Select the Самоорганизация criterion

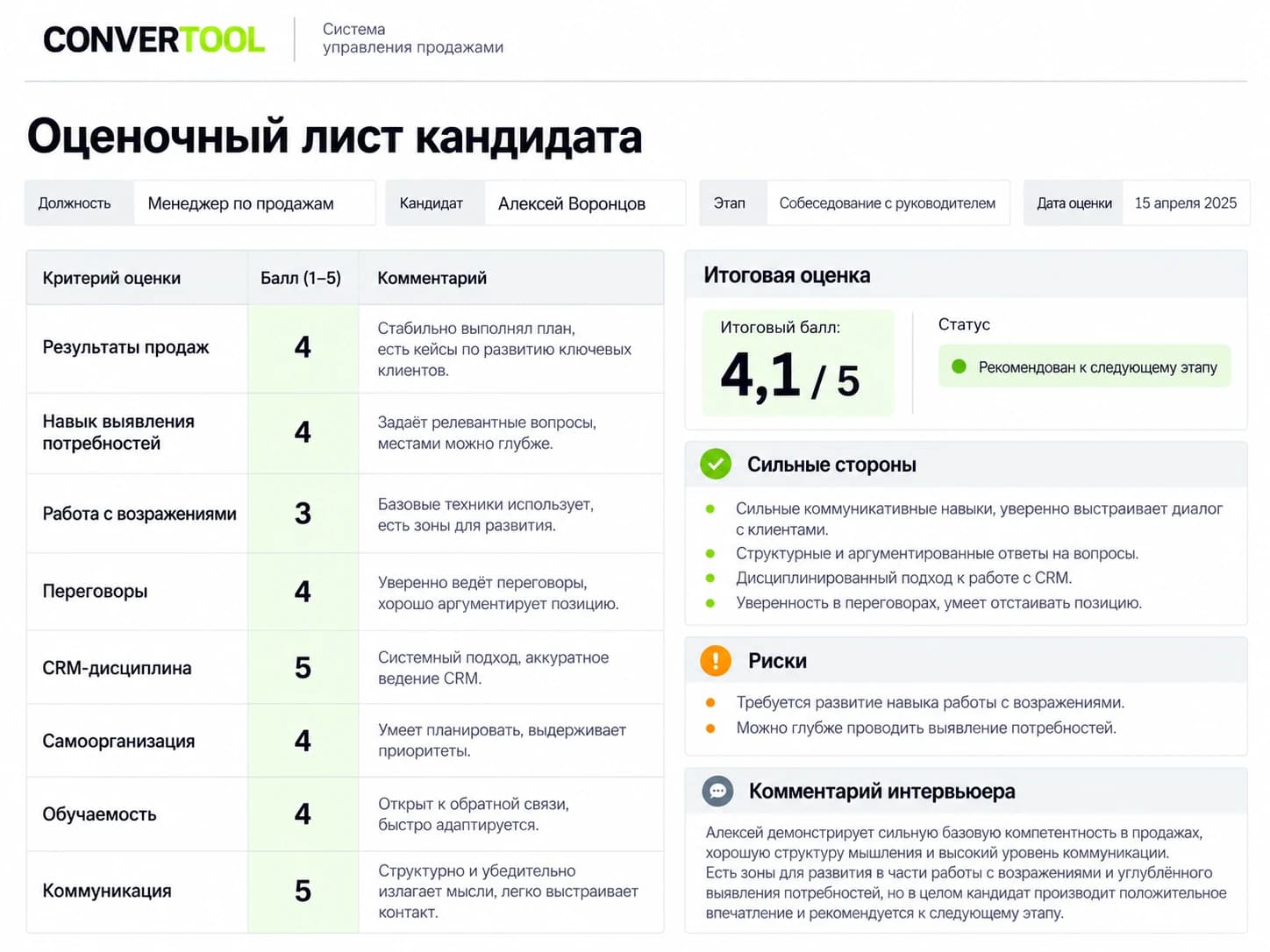click(x=118, y=741)
